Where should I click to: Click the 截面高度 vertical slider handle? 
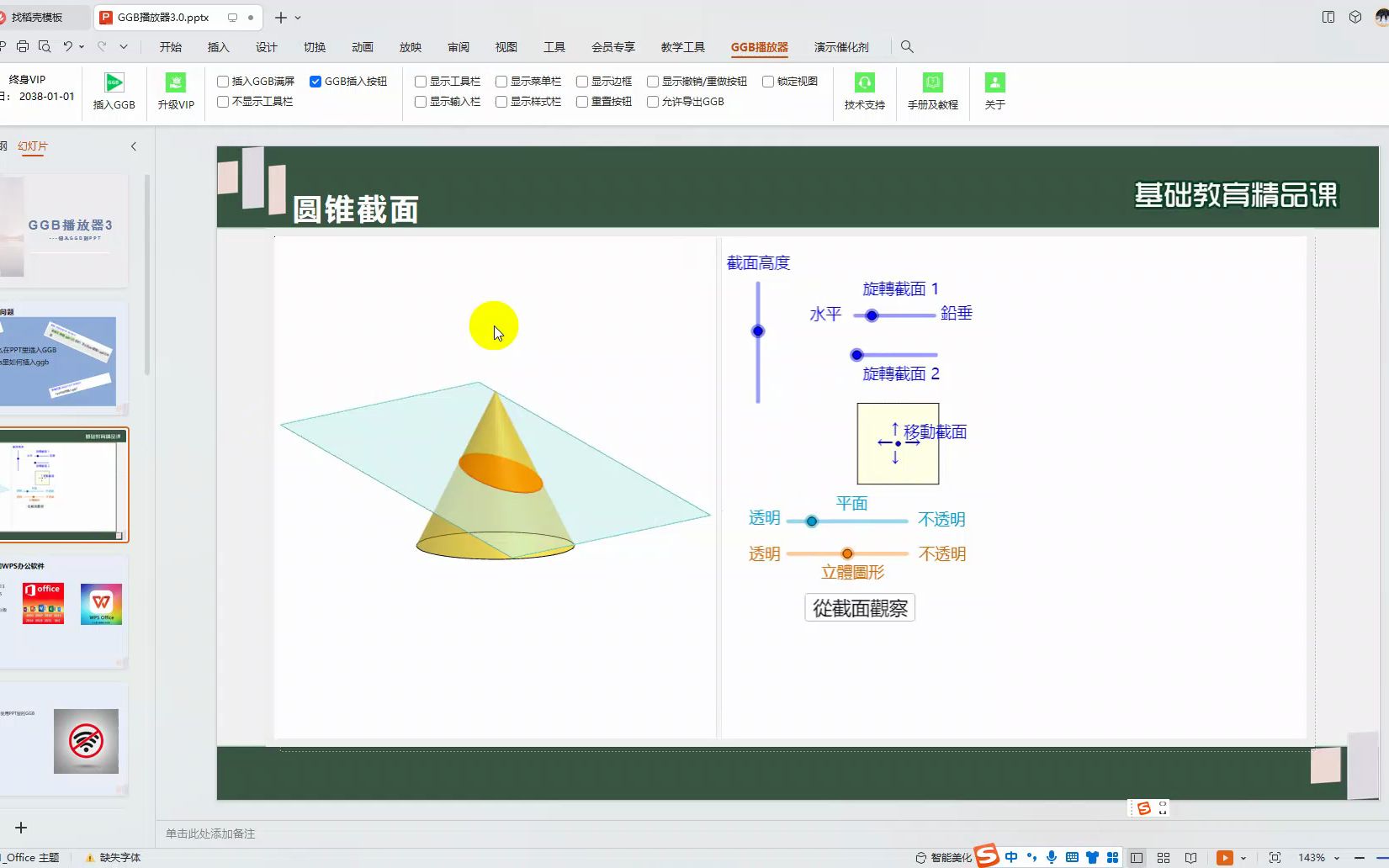point(758,331)
